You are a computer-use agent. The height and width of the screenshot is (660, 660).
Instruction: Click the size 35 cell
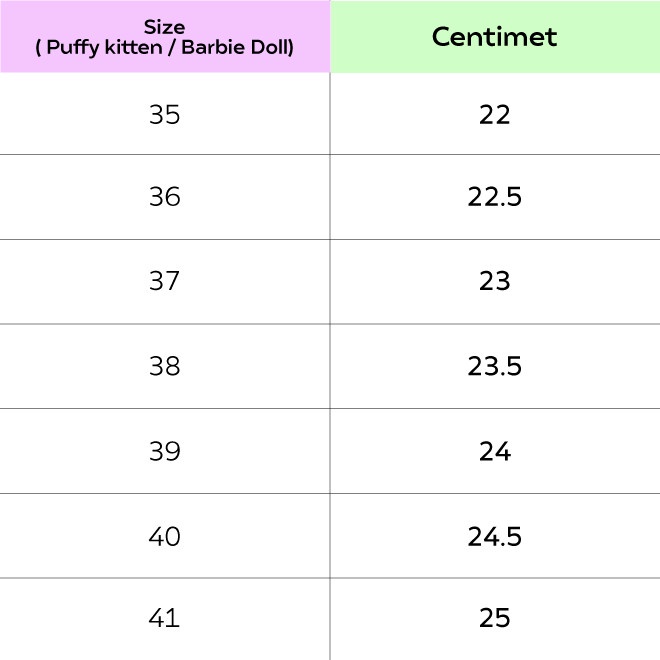164,114
